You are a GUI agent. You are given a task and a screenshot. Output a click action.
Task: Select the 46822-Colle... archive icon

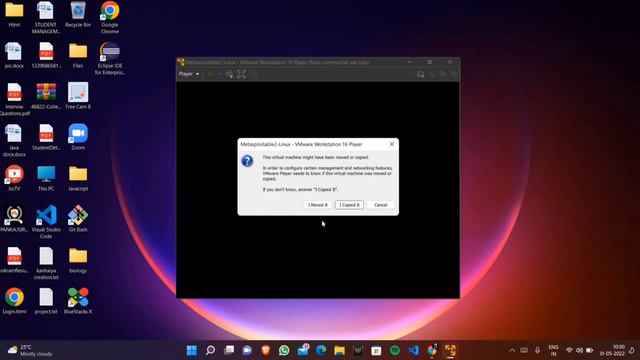point(46,96)
